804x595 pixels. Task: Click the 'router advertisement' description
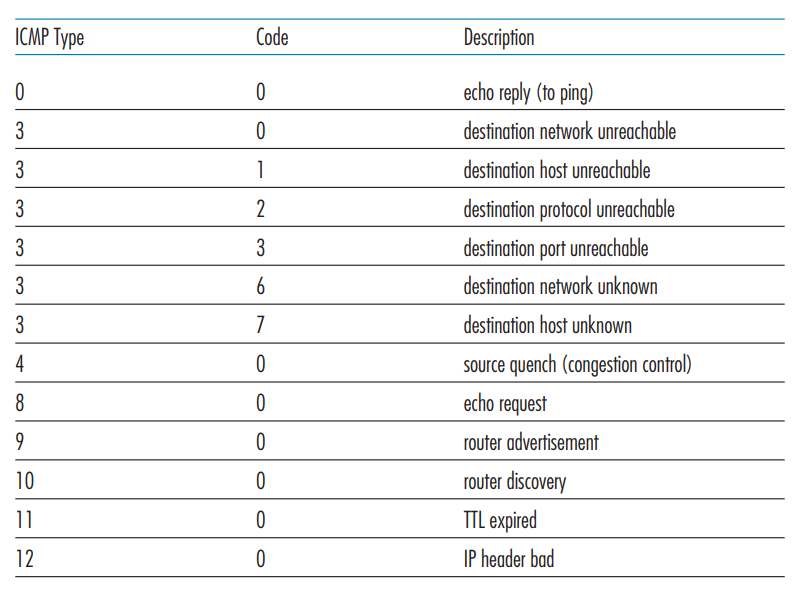point(531,443)
